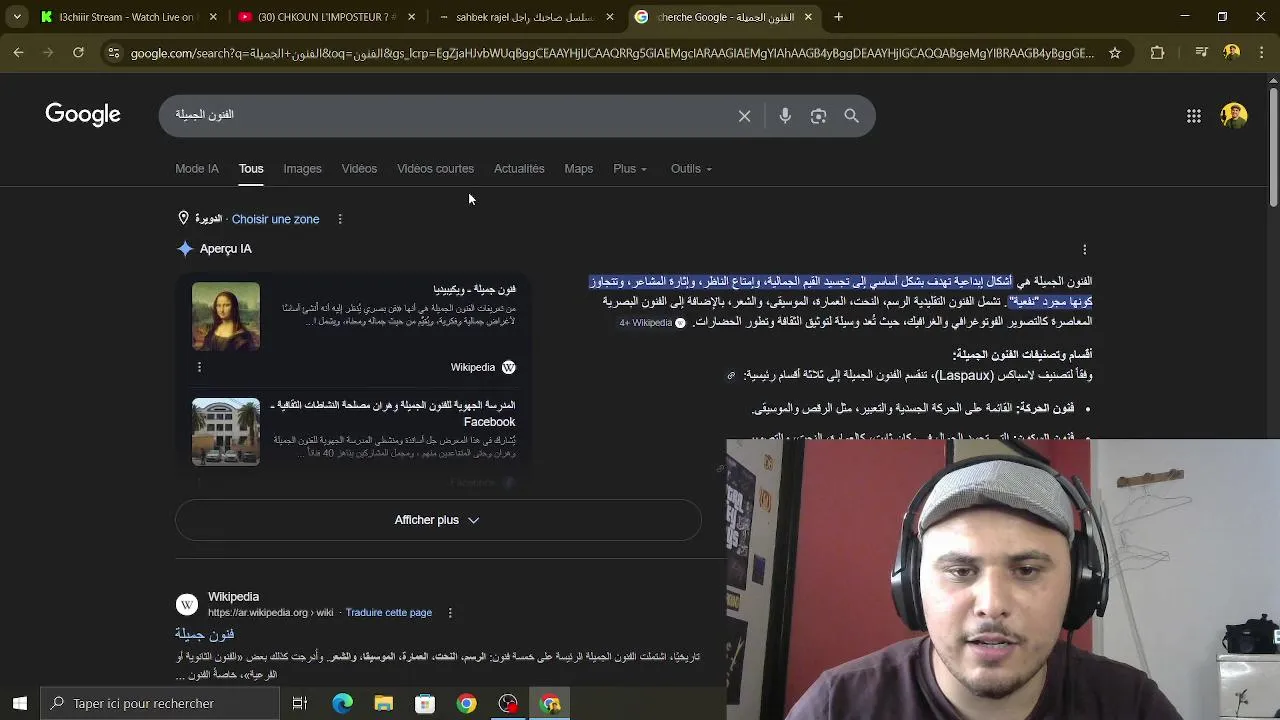Close the current Google search tab

point(808,17)
